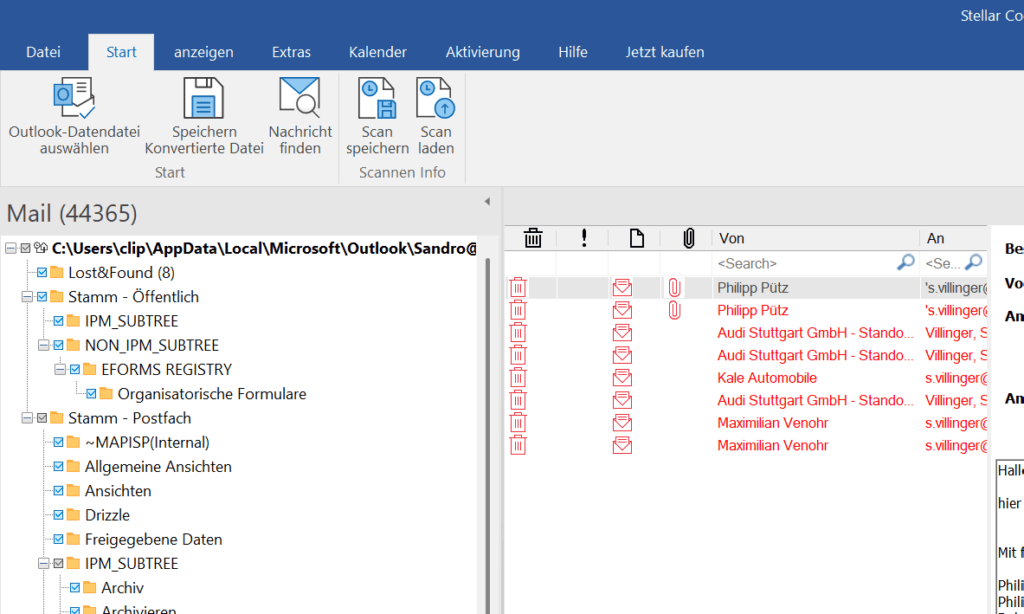This screenshot has height=614, width=1024.
Task: Click paperclip icon in first Philipp Pütz row
Action: tap(675, 288)
